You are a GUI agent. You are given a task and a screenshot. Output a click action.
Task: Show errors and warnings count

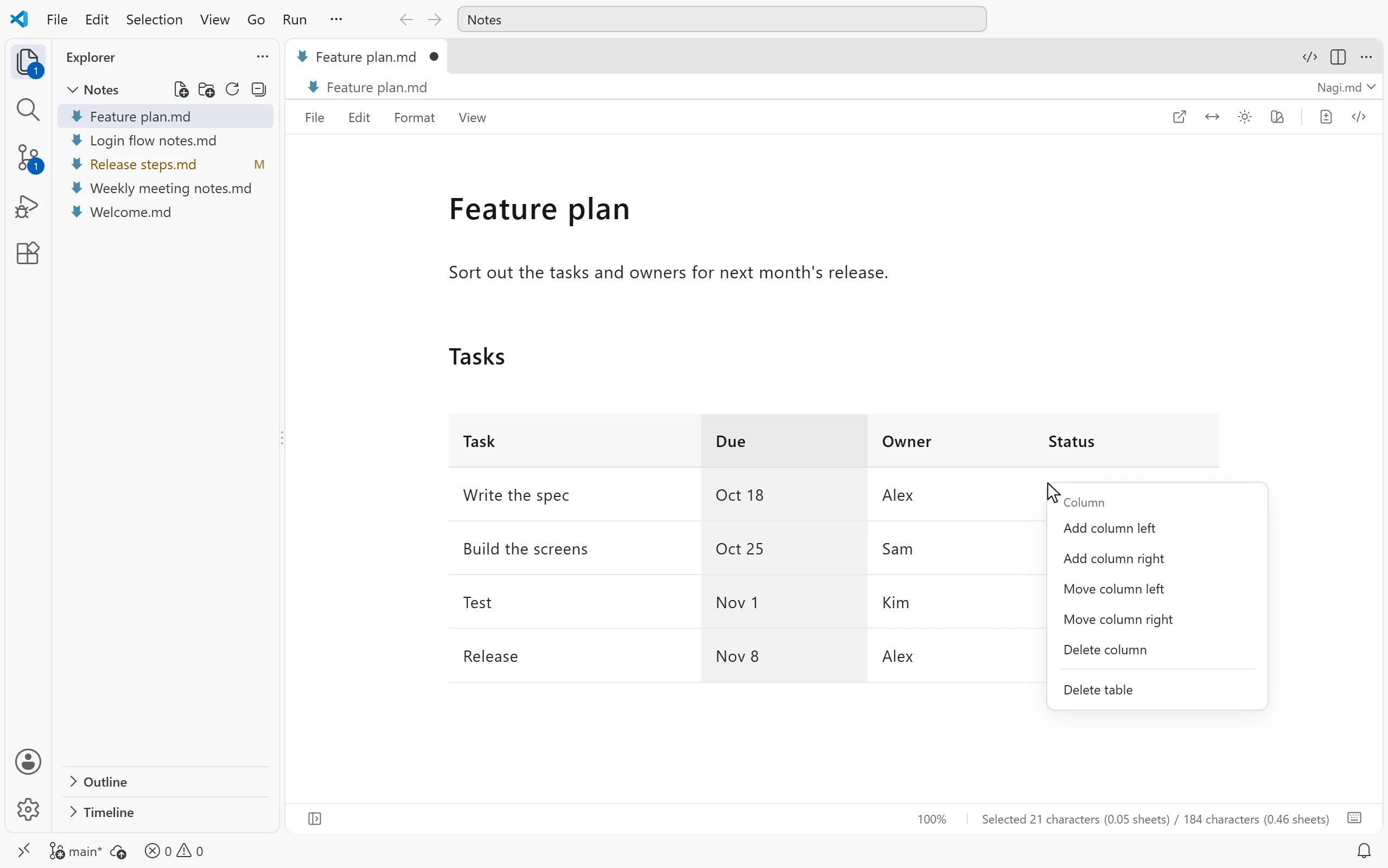click(174, 851)
